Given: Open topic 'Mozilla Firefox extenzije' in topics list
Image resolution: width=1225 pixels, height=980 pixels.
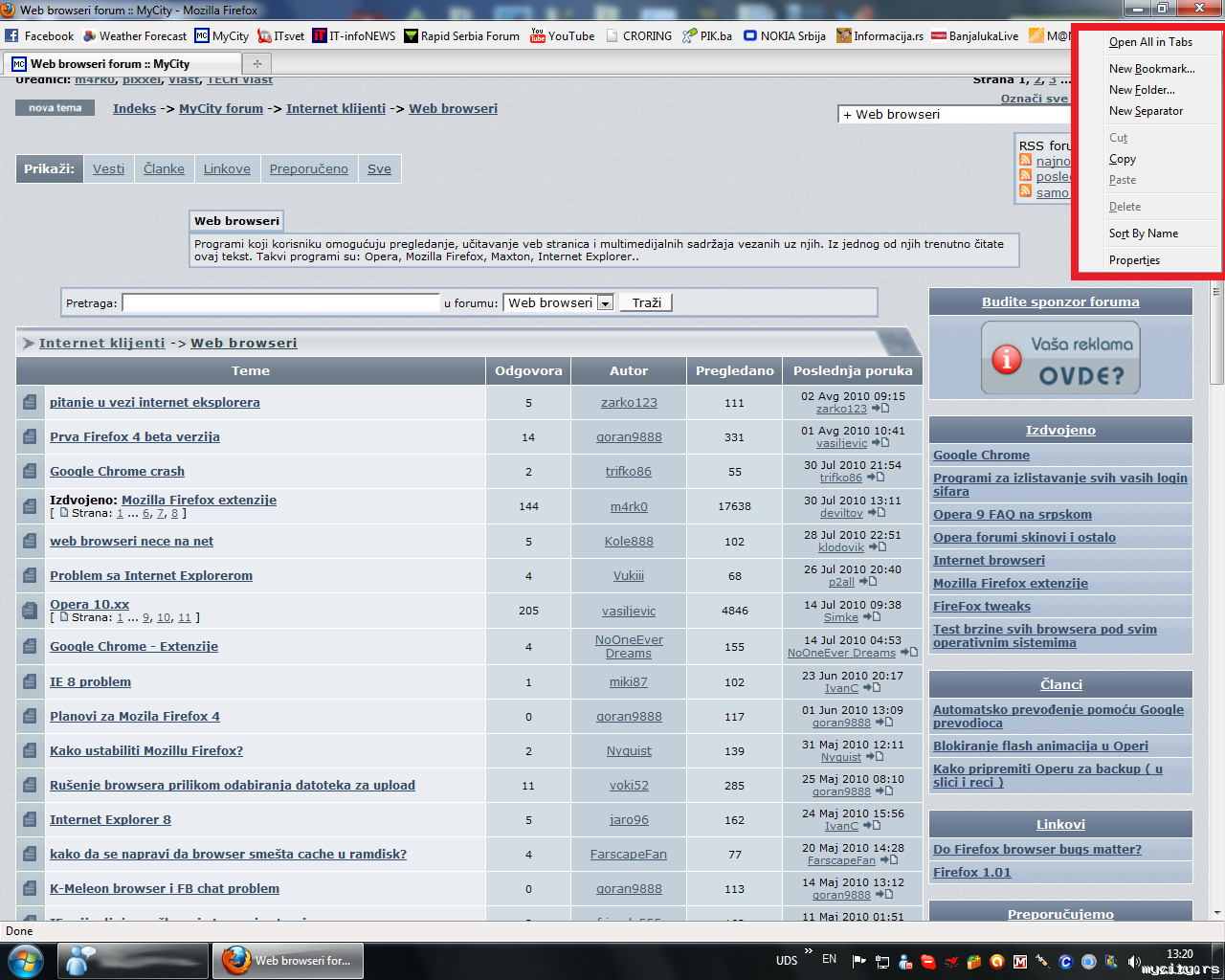Looking at the screenshot, I should pyautogui.click(x=199, y=500).
